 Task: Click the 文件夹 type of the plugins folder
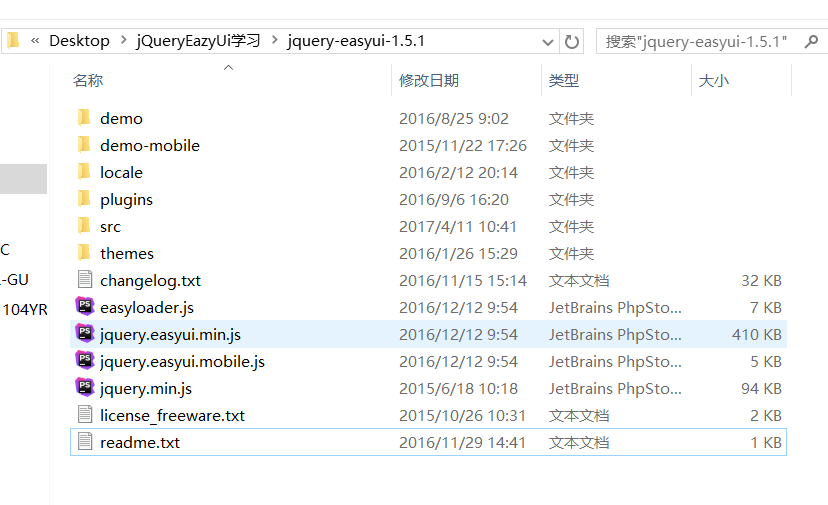click(x=571, y=200)
